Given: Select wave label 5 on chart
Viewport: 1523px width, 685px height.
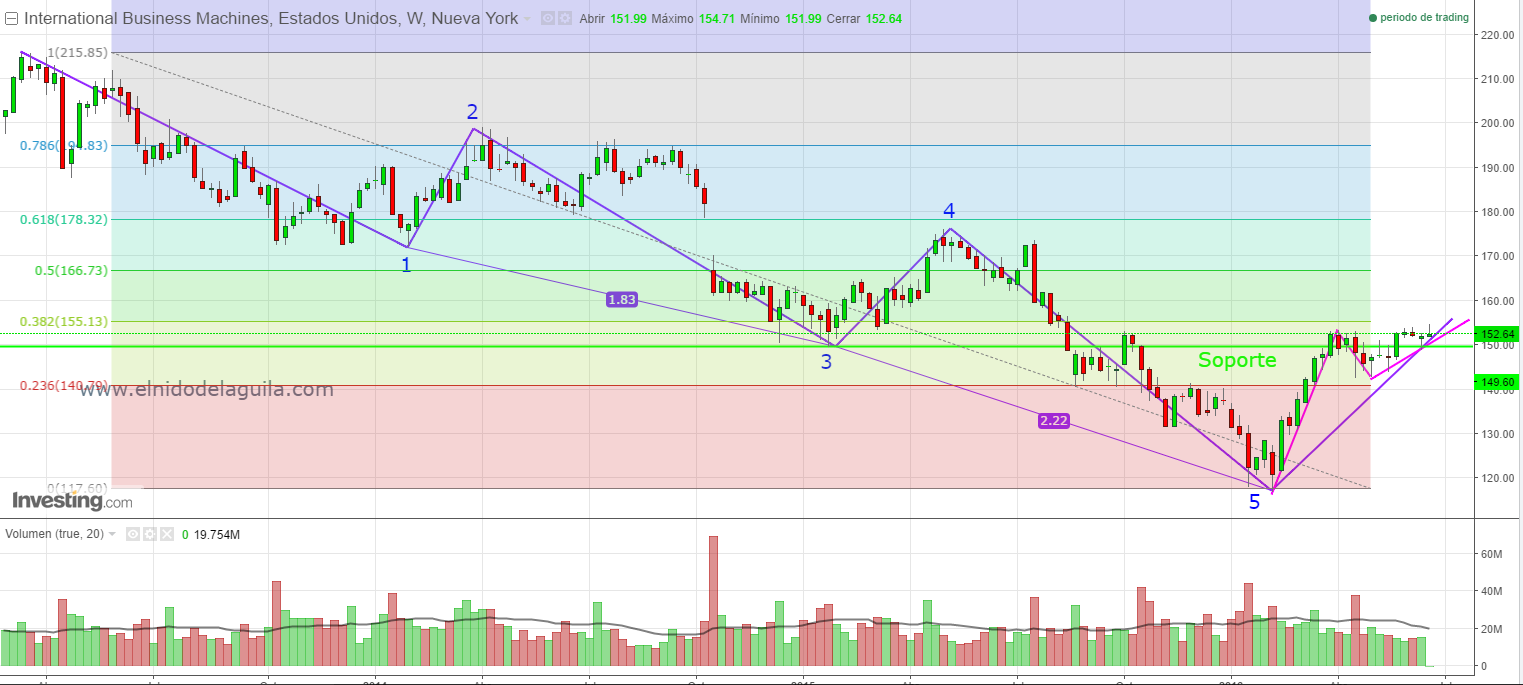Looking at the screenshot, I should (x=1254, y=502).
